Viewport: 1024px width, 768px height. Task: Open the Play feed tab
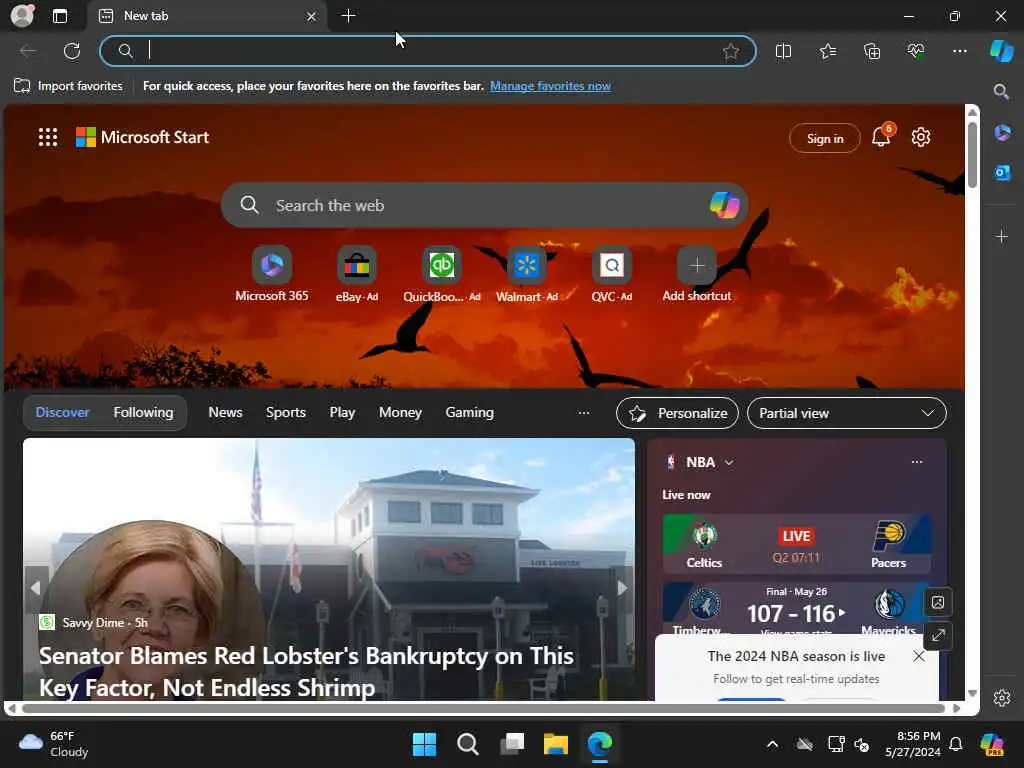point(342,413)
